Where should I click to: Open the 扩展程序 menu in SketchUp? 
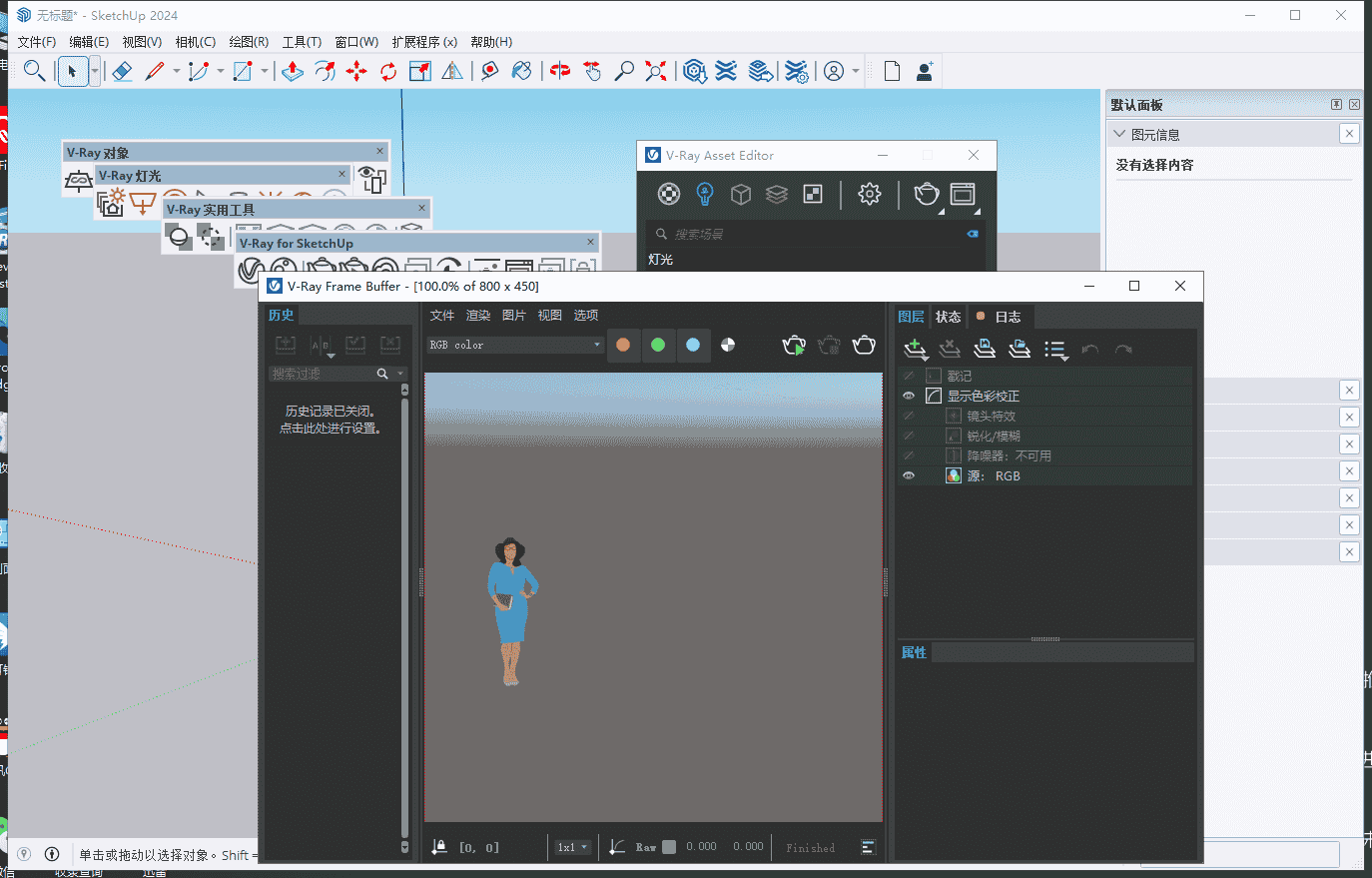[x=423, y=42]
